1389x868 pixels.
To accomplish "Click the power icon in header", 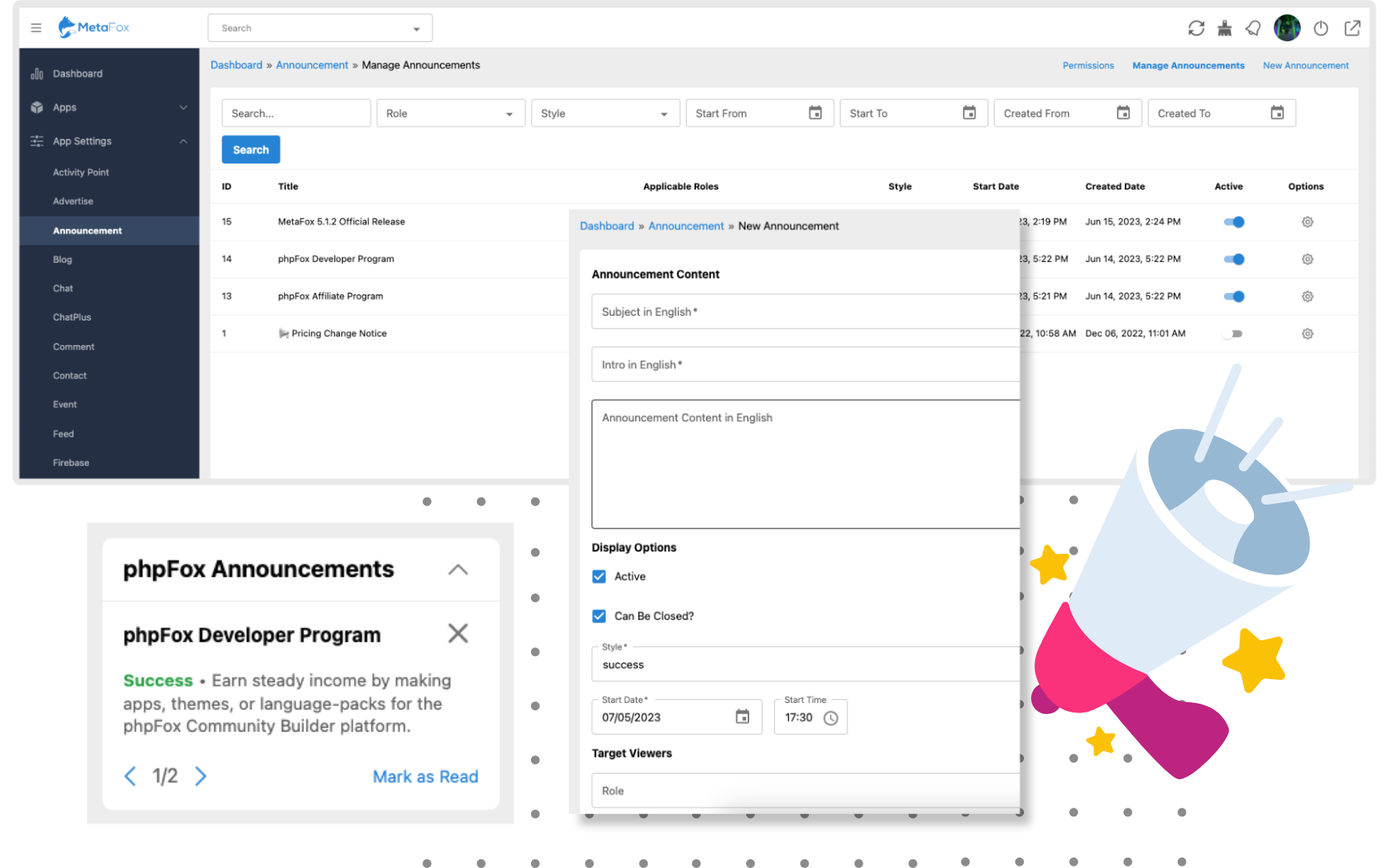I will (1321, 29).
